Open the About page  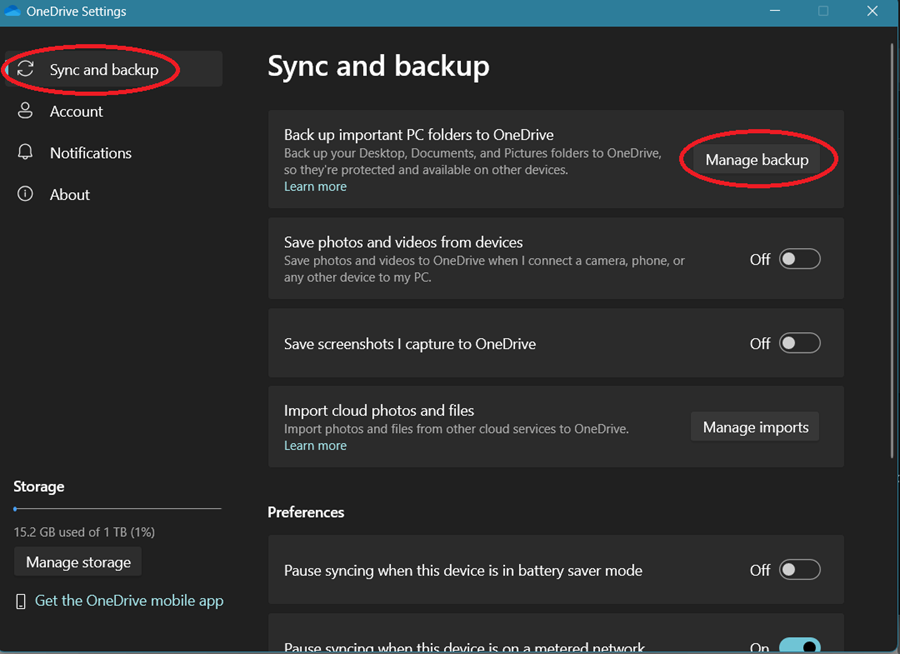point(114,194)
